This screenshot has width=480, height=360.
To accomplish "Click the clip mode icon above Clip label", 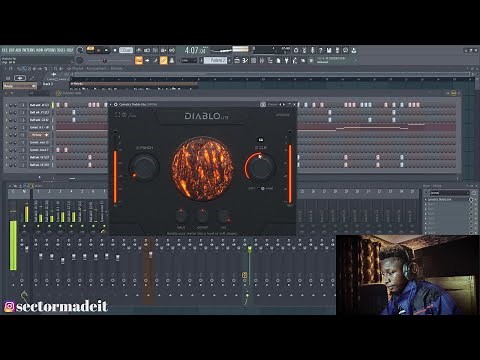I will (x=260, y=140).
